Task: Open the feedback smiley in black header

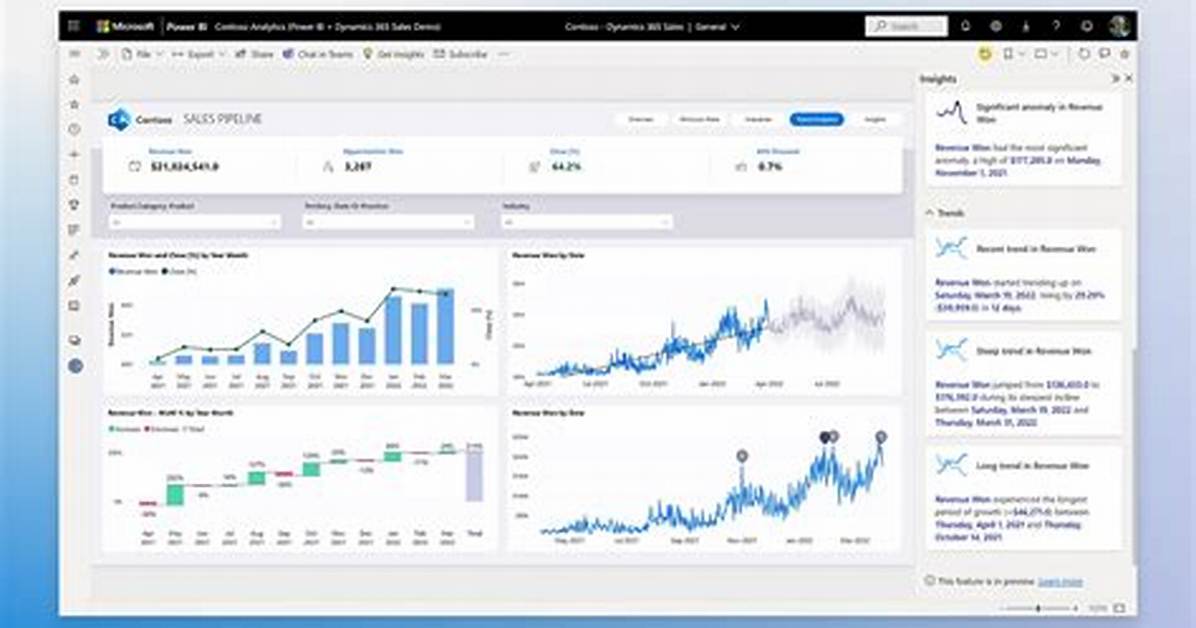Action: [1087, 26]
